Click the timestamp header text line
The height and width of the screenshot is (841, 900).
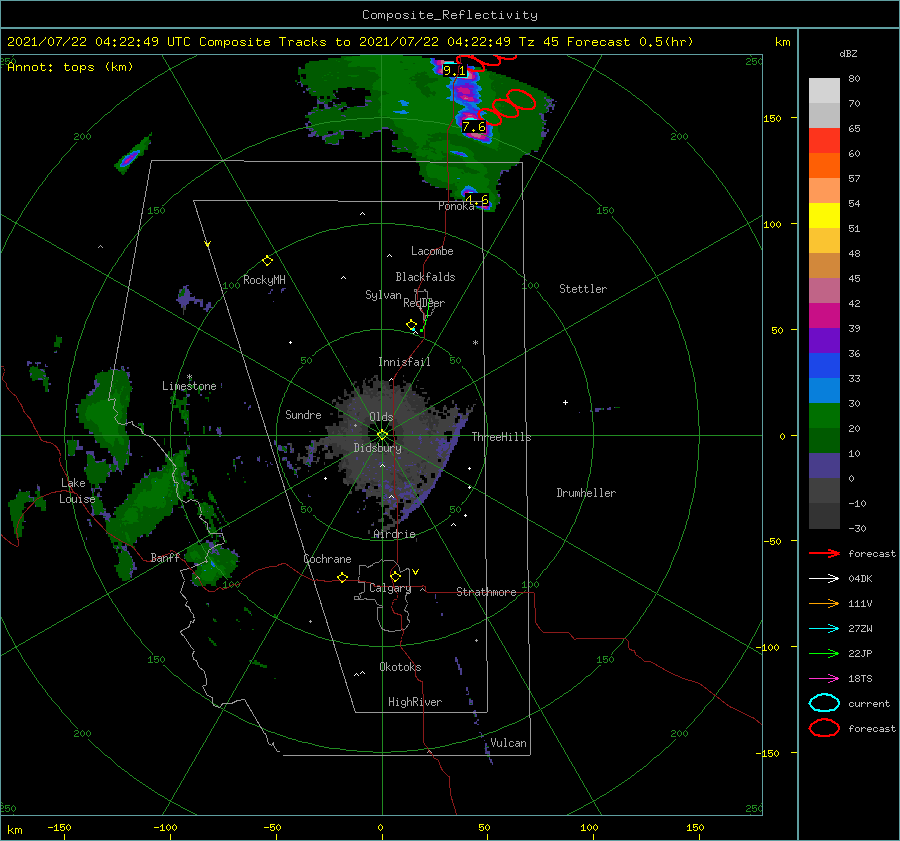pyautogui.click(x=350, y=42)
